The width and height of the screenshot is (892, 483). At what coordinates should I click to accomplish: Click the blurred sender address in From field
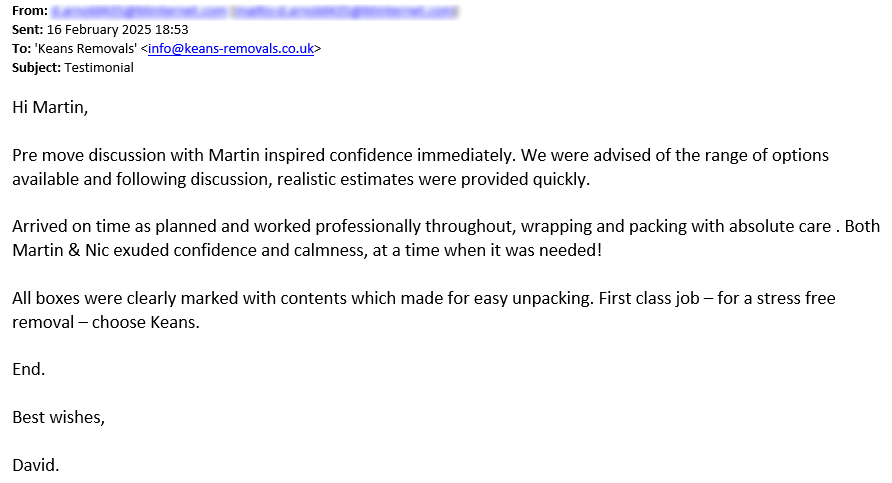(138, 11)
